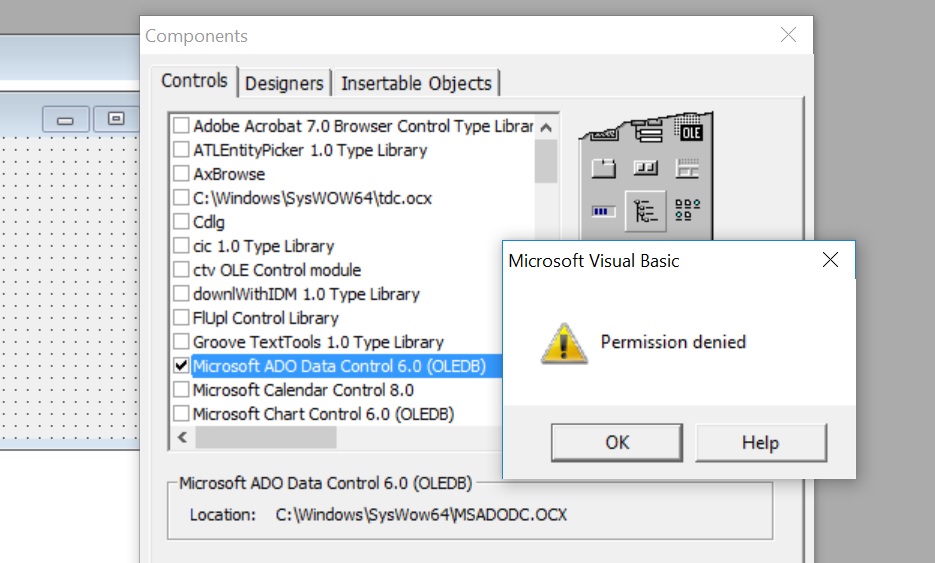
Task: Enable the Cdlg checkbox
Action: pyautogui.click(x=181, y=222)
